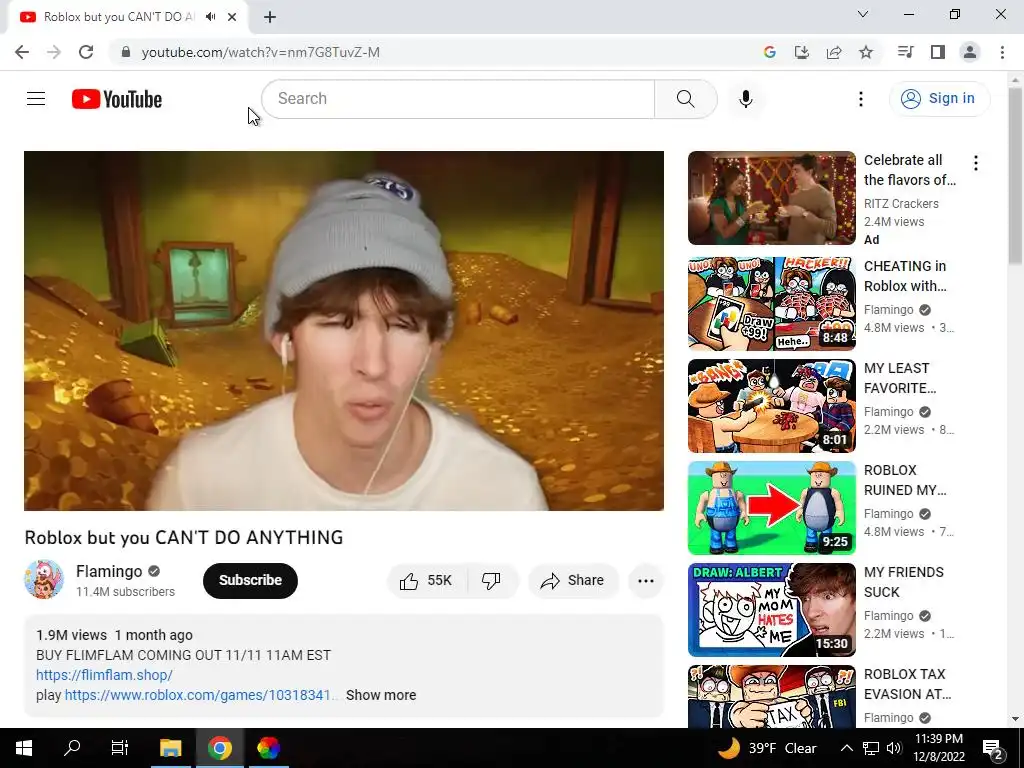The image size is (1024, 768).
Task: Open MY LEAST FAVORITE video thumbnail
Action: tap(771, 406)
